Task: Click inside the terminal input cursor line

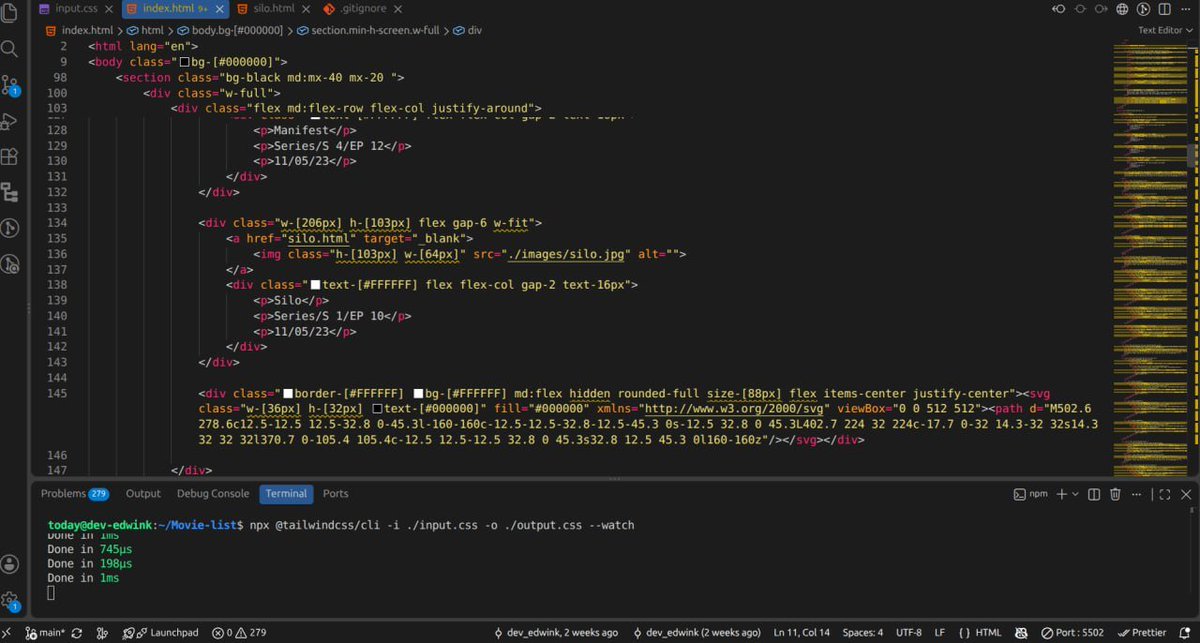Action: (52, 593)
